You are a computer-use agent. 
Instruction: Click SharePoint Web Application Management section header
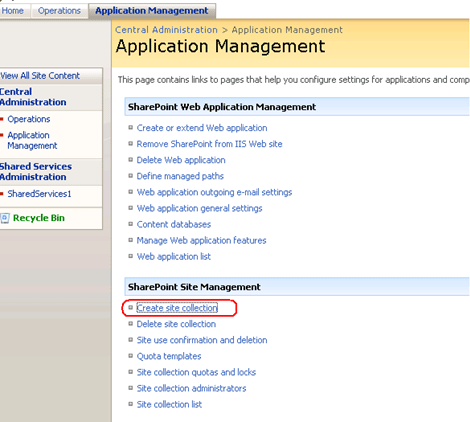[222, 107]
